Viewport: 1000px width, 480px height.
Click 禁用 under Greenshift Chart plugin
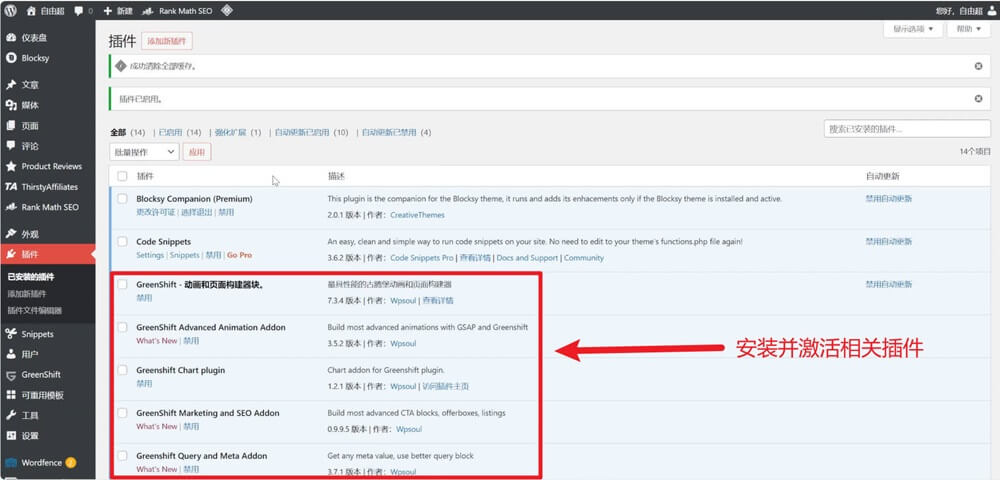click(x=144, y=384)
